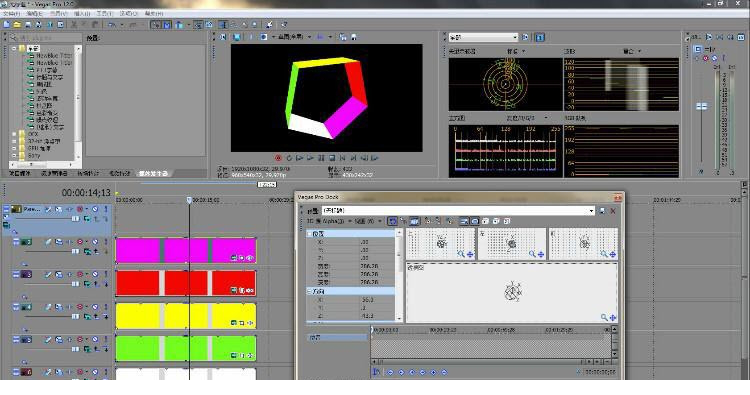Save preview snapshot to file
This screenshot has width=750, height=395.
[353, 37]
